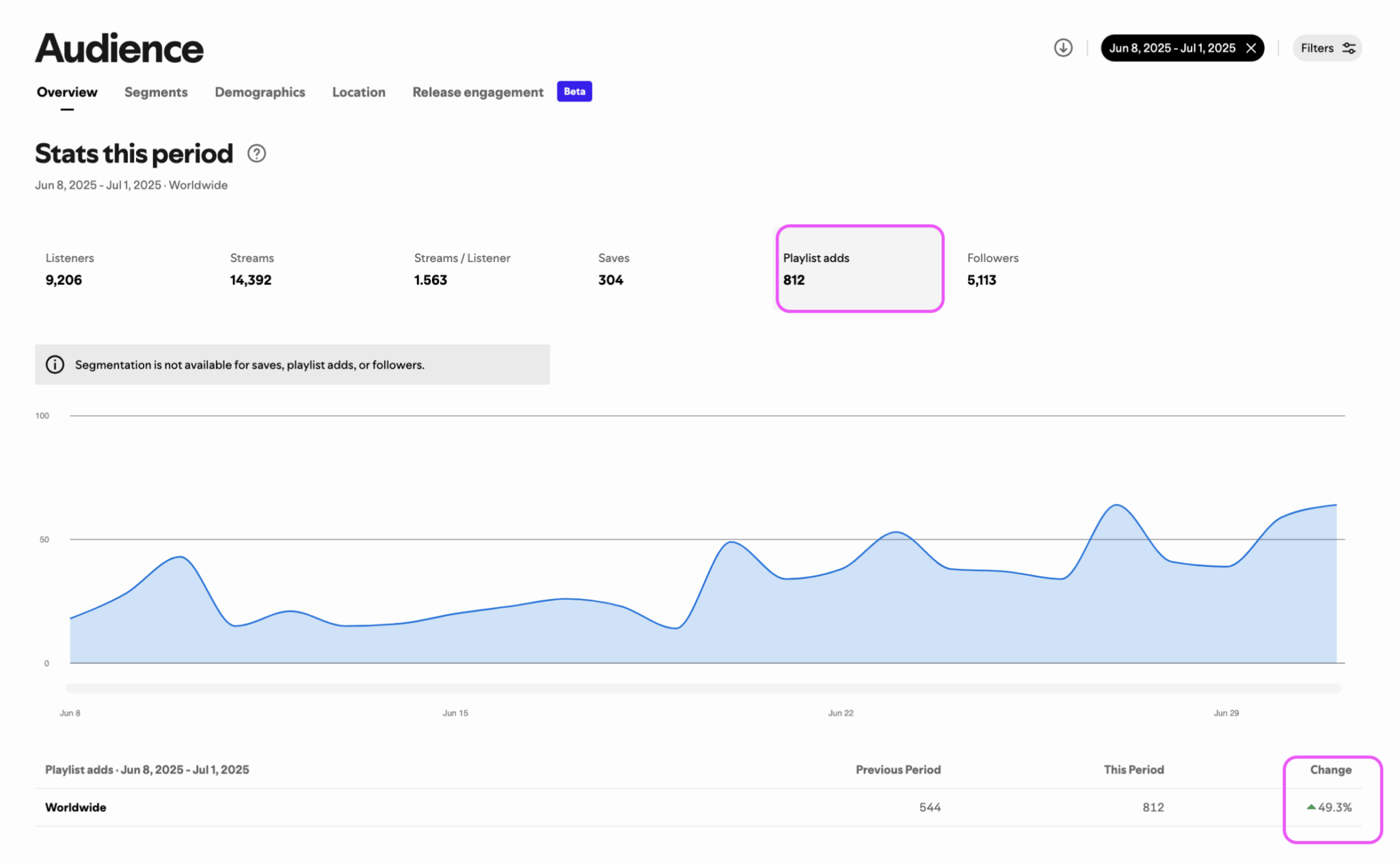Switch to the Segments tab
Screen dimensions: 1400x863
(x=156, y=92)
